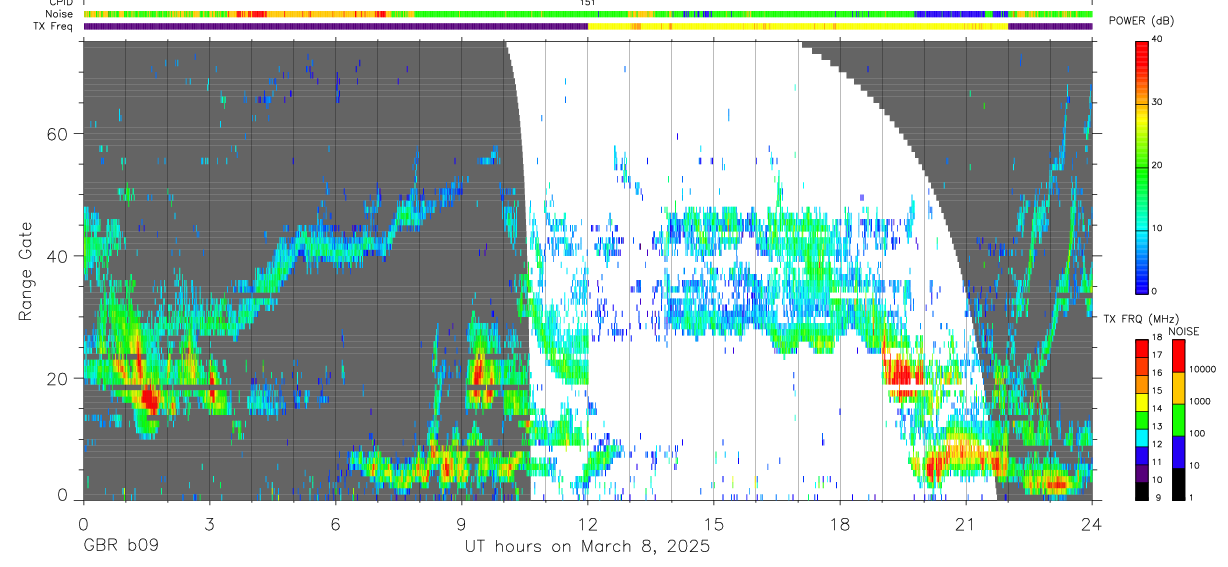Viewport: 1228px width, 567px height.
Task: Pick the red 17-18 MHz frequency swatch
Action: pyautogui.click(x=1141, y=349)
